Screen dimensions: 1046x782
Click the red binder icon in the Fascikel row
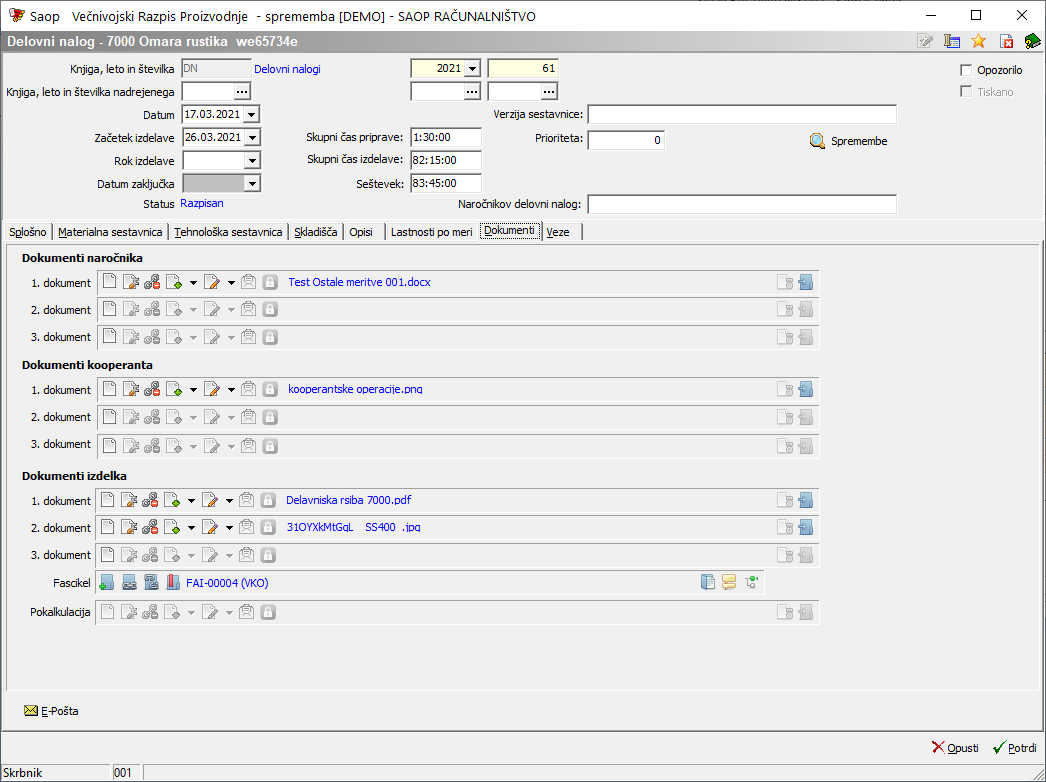(x=173, y=582)
